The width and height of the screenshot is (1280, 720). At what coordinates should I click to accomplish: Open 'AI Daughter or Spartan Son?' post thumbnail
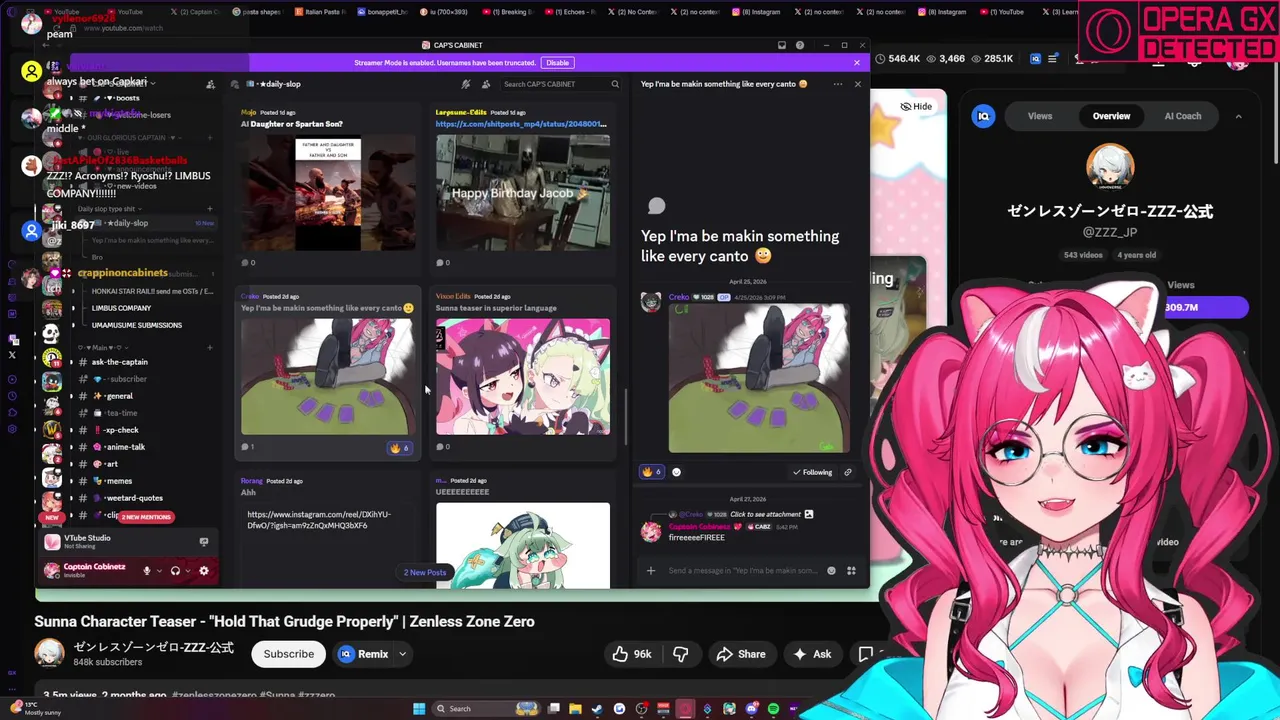click(328, 194)
